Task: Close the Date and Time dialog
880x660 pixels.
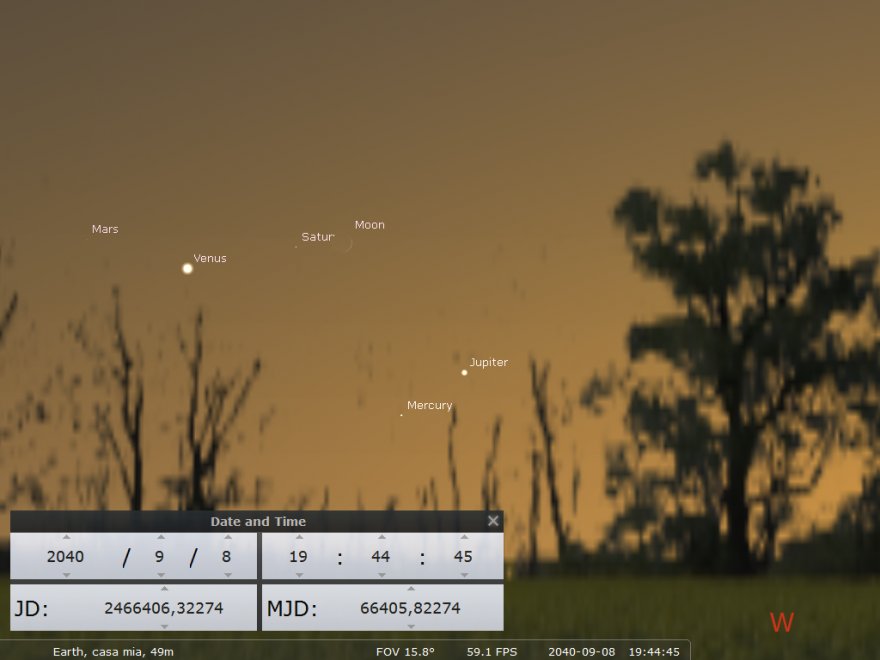Action: (x=492, y=521)
